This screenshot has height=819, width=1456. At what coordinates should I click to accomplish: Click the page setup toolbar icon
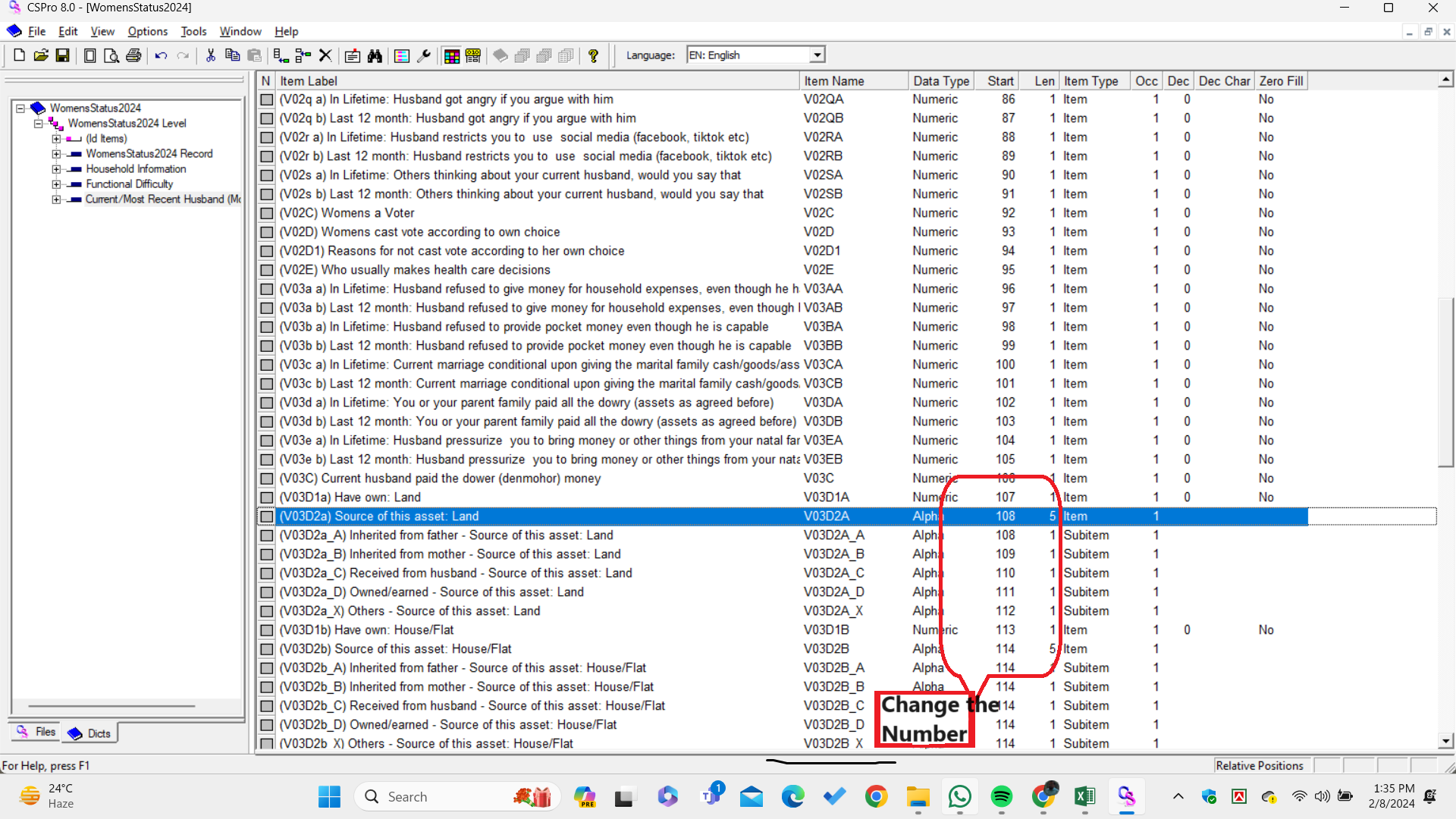(x=89, y=55)
